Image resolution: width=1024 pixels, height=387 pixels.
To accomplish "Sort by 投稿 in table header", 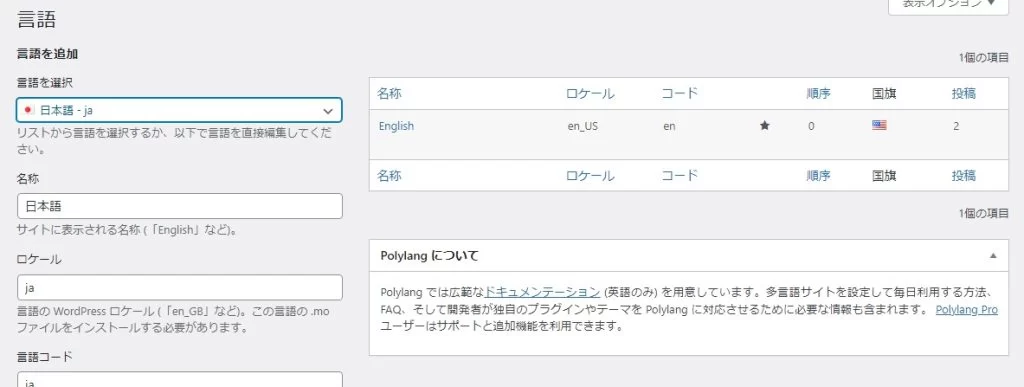I will [964, 93].
